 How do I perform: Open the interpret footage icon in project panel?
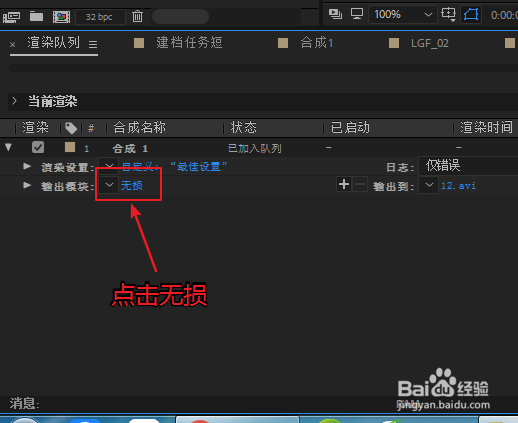coord(11,17)
